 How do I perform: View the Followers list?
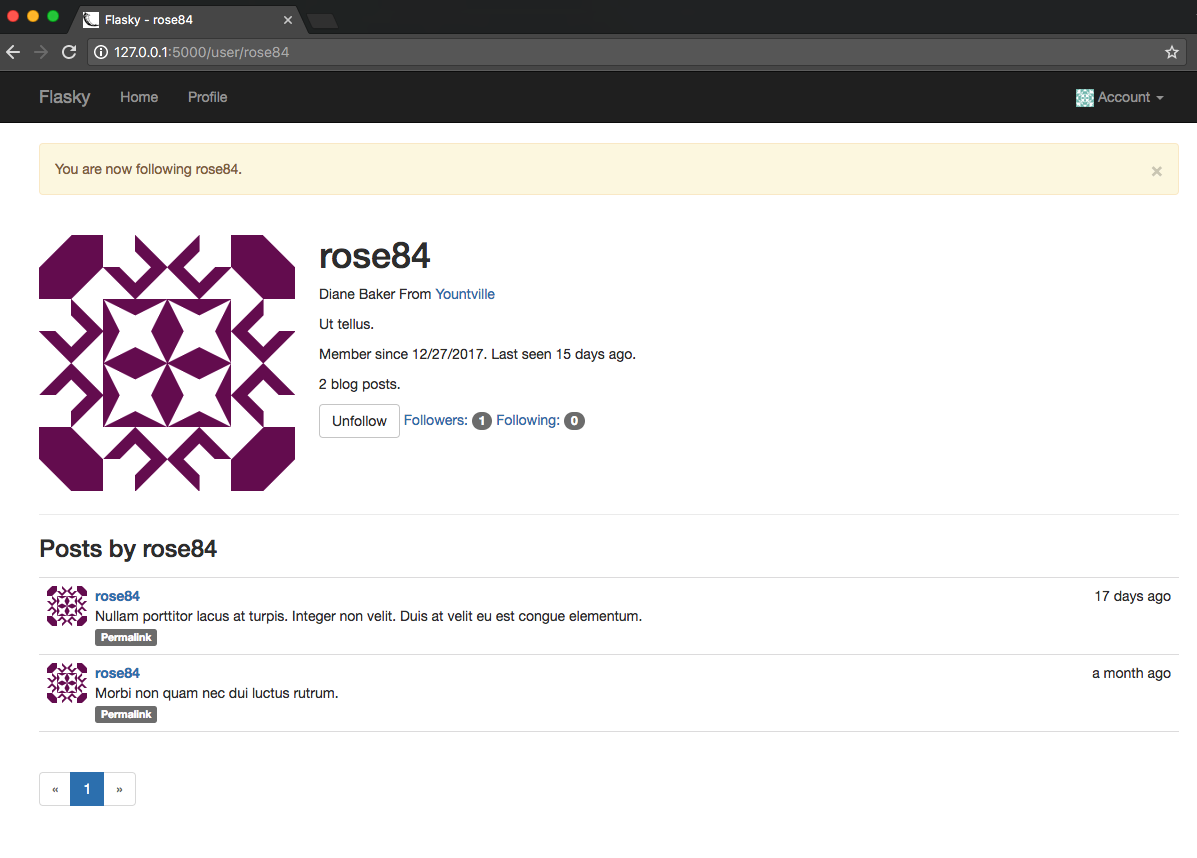click(436, 421)
